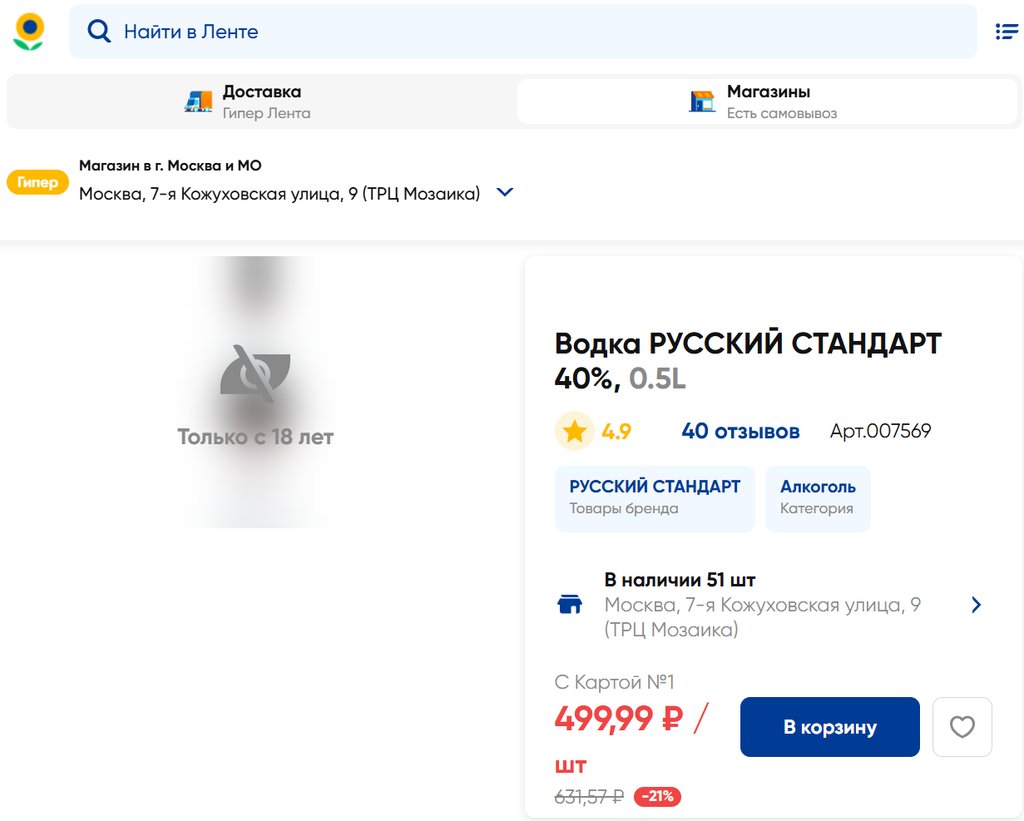Click the yellow Гипер badge
Viewport: 1024px width, 821px height.
[38, 182]
